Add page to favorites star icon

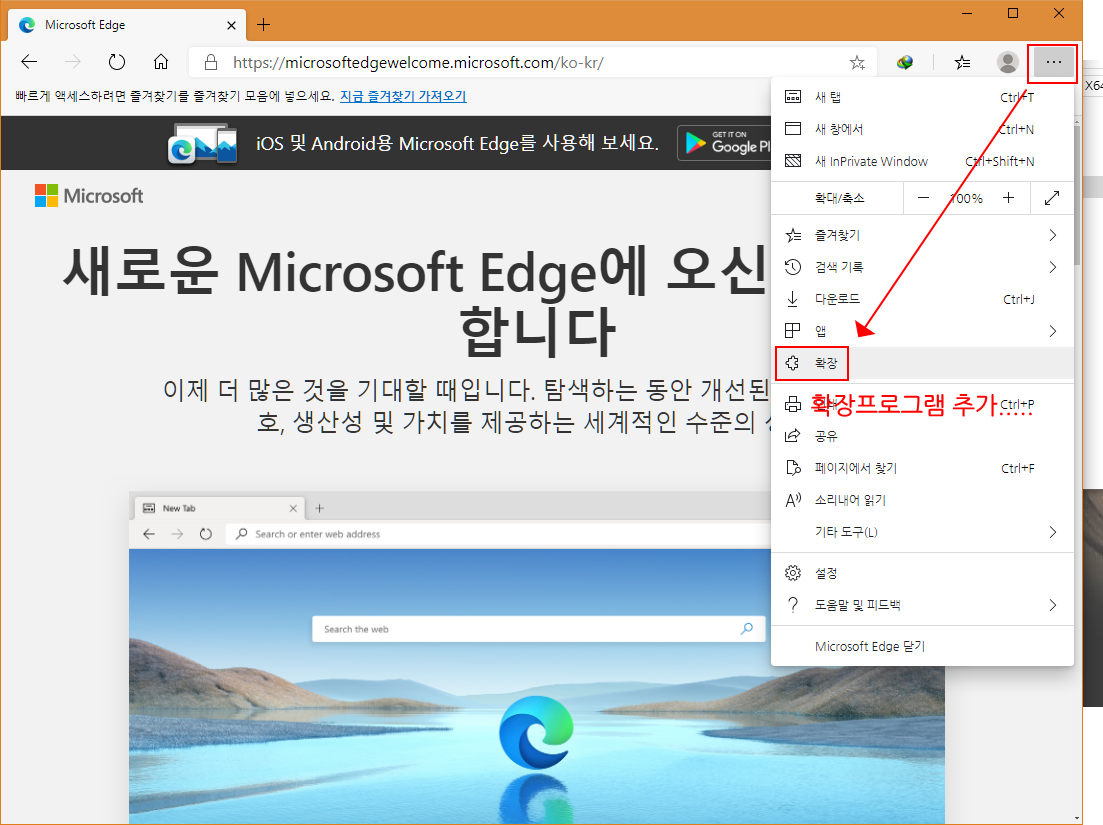[x=857, y=63]
